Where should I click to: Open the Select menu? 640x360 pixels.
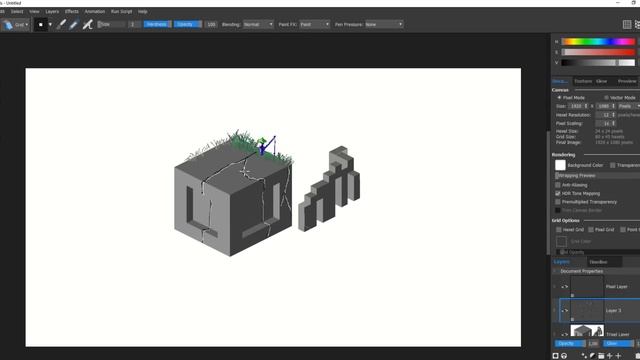(x=17, y=11)
